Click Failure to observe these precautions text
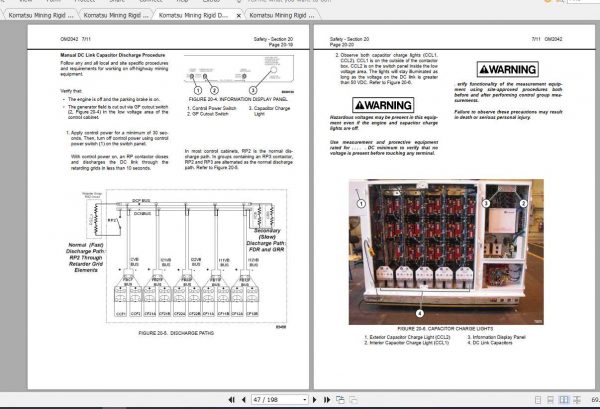 [508, 115]
